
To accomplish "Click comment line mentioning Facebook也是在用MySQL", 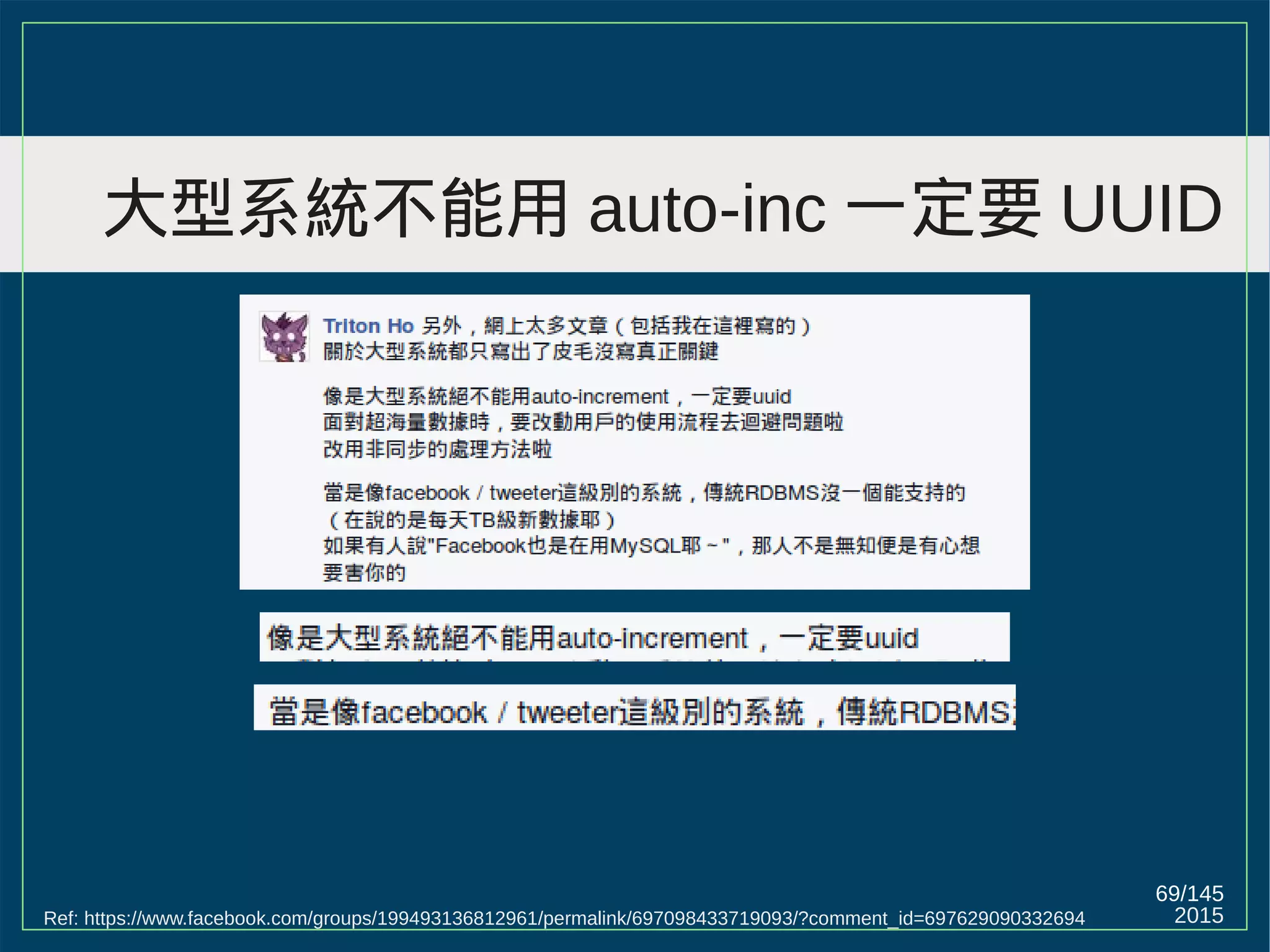I will 651,546.
